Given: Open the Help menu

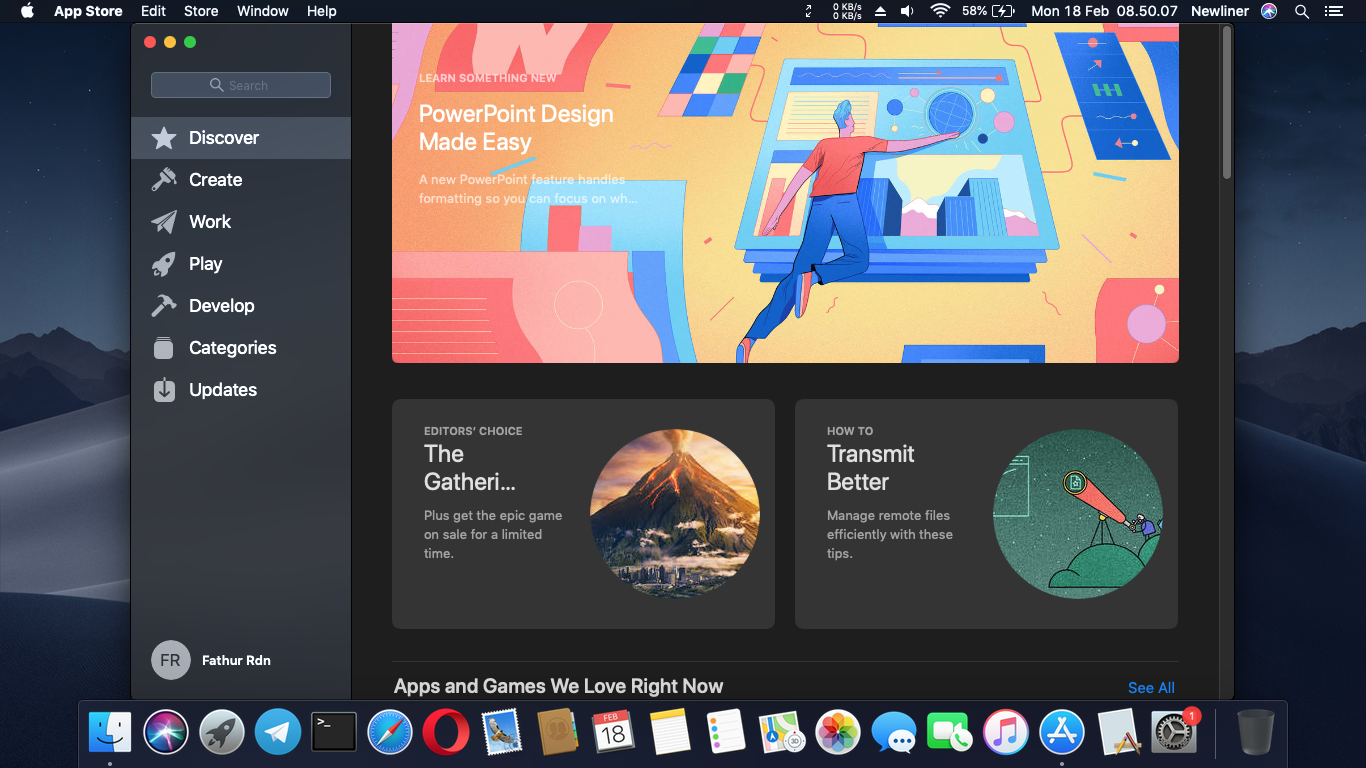Looking at the screenshot, I should 322,11.
